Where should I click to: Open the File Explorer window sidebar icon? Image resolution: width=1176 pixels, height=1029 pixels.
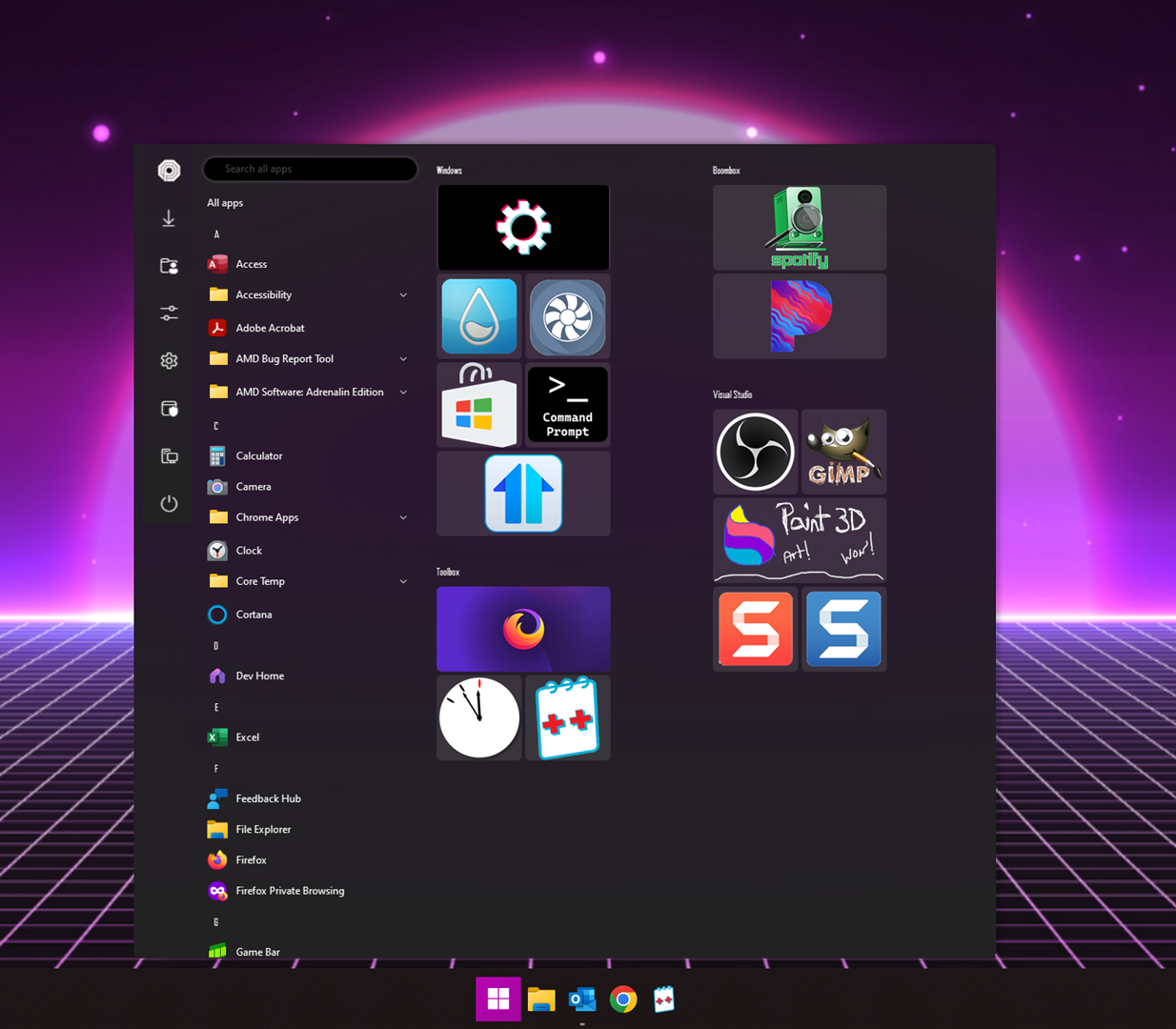pyautogui.click(x=169, y=409)
